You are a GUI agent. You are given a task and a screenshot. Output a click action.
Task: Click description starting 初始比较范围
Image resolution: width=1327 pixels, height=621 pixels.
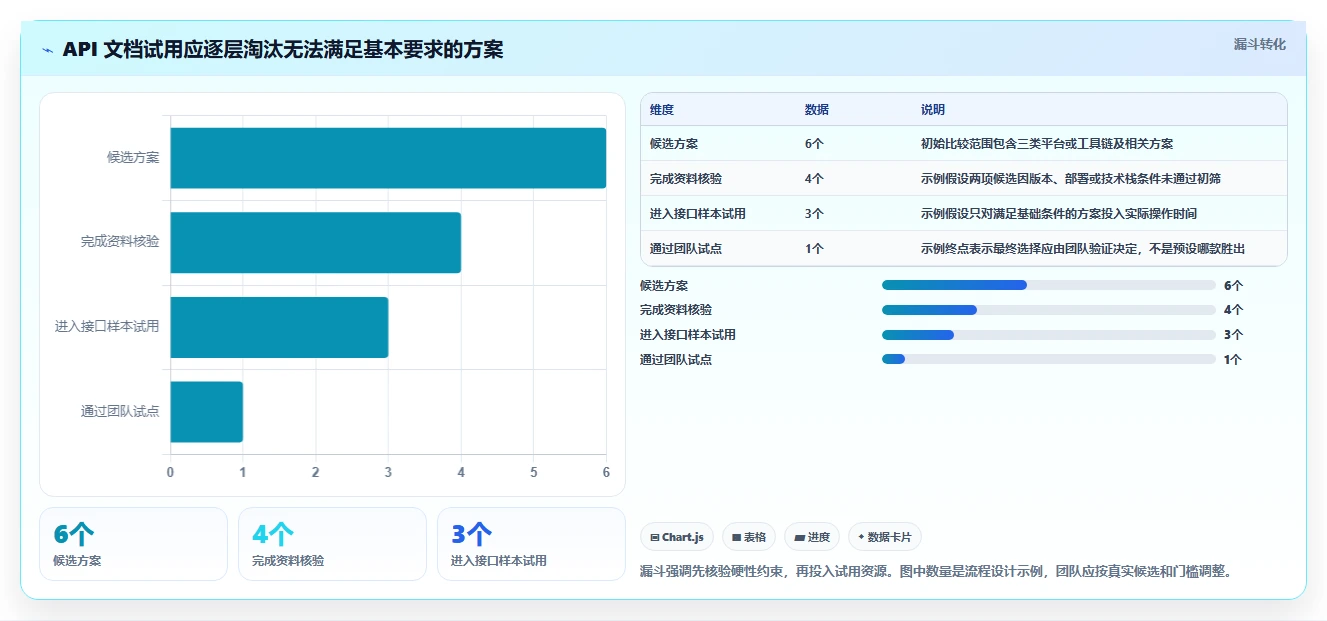[x=1047, y=144]
